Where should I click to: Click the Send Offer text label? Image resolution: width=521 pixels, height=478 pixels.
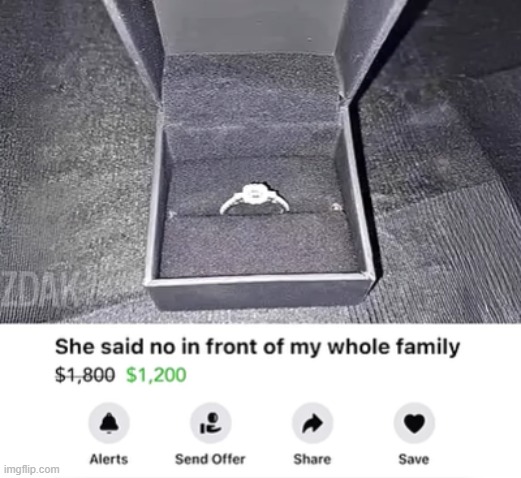(x=210, y=459)
